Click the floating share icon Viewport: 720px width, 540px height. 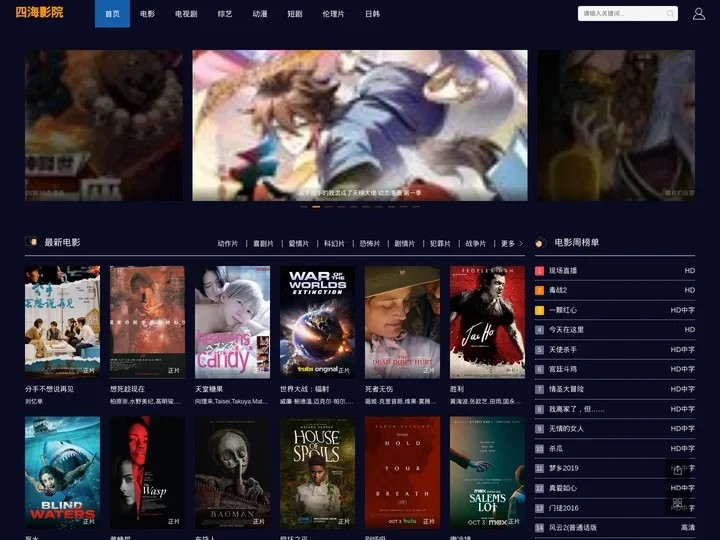coord(677,470)
